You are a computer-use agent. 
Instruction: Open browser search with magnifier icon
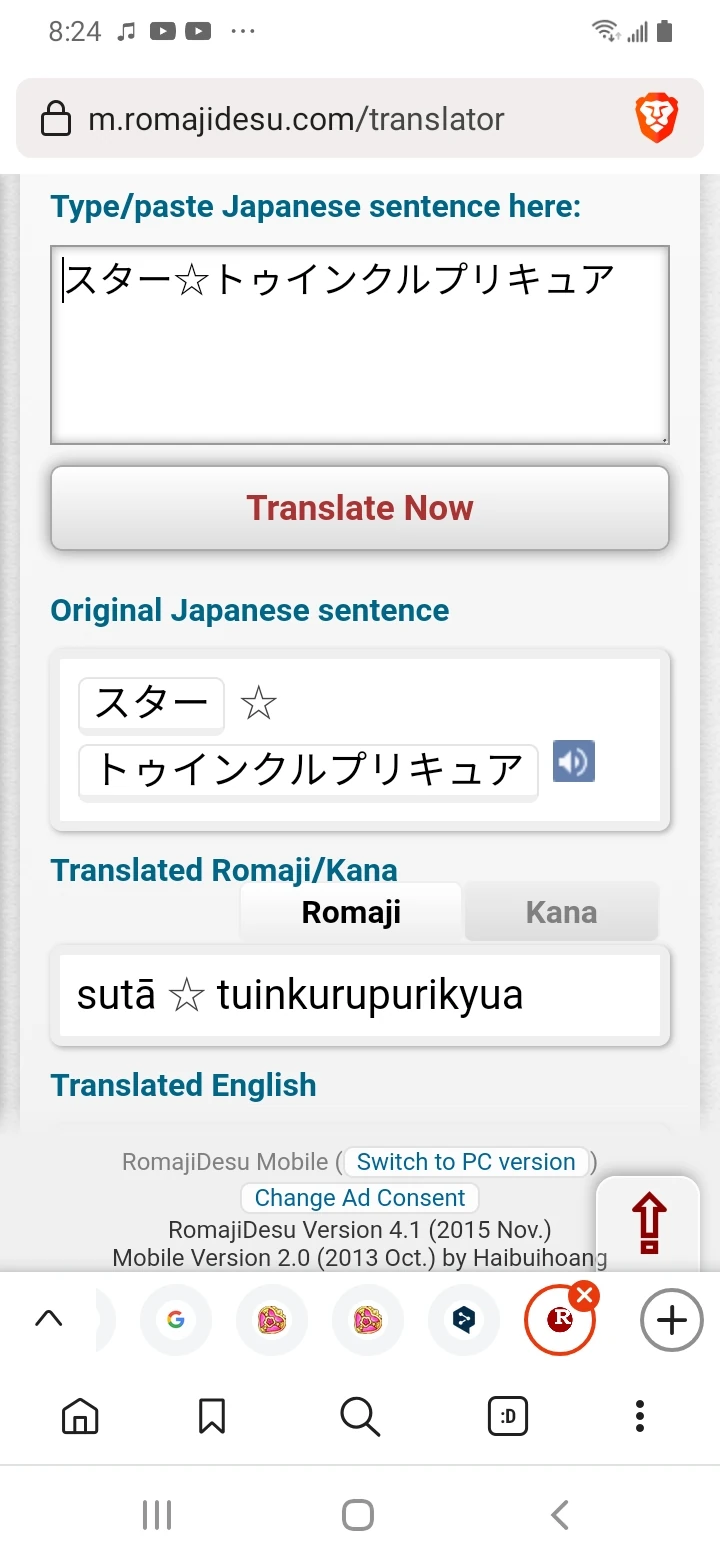tap(359, 1416)
